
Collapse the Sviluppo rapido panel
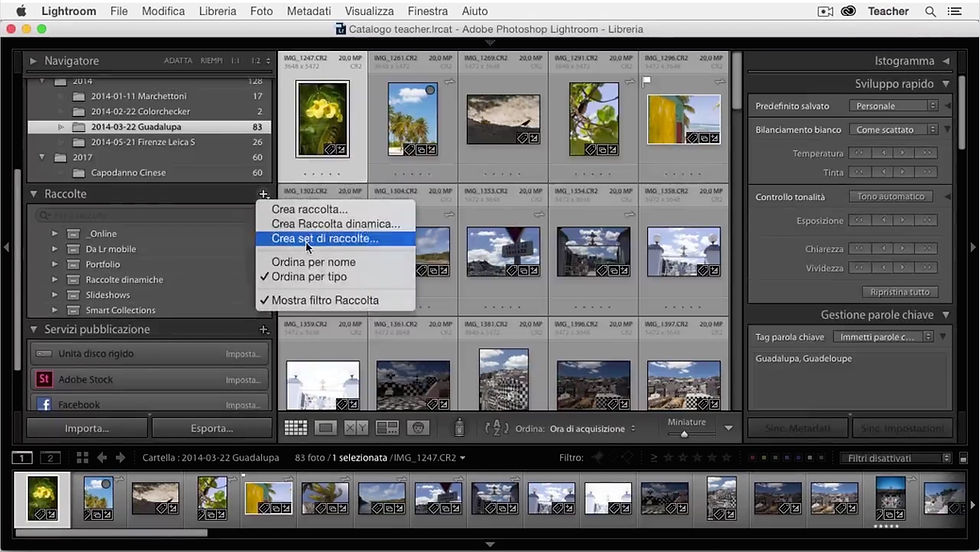[x=946, y=84]
